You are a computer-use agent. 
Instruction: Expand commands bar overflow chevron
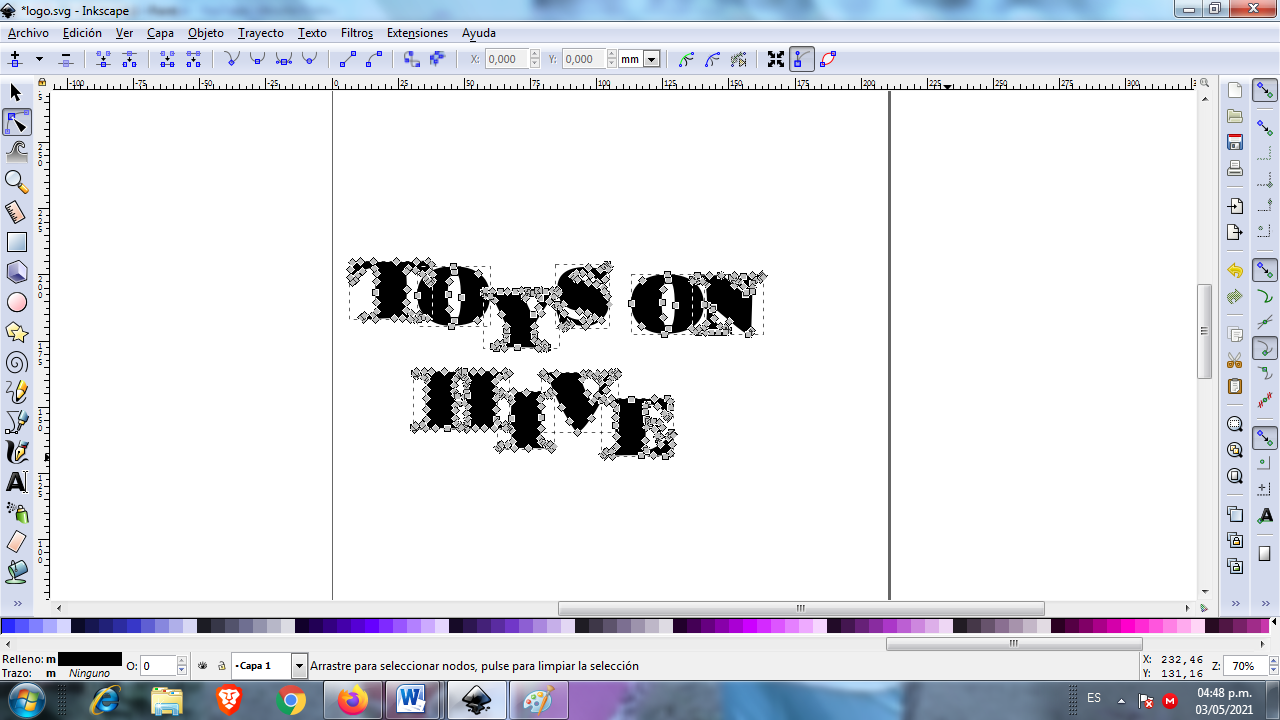(1235, 604)
